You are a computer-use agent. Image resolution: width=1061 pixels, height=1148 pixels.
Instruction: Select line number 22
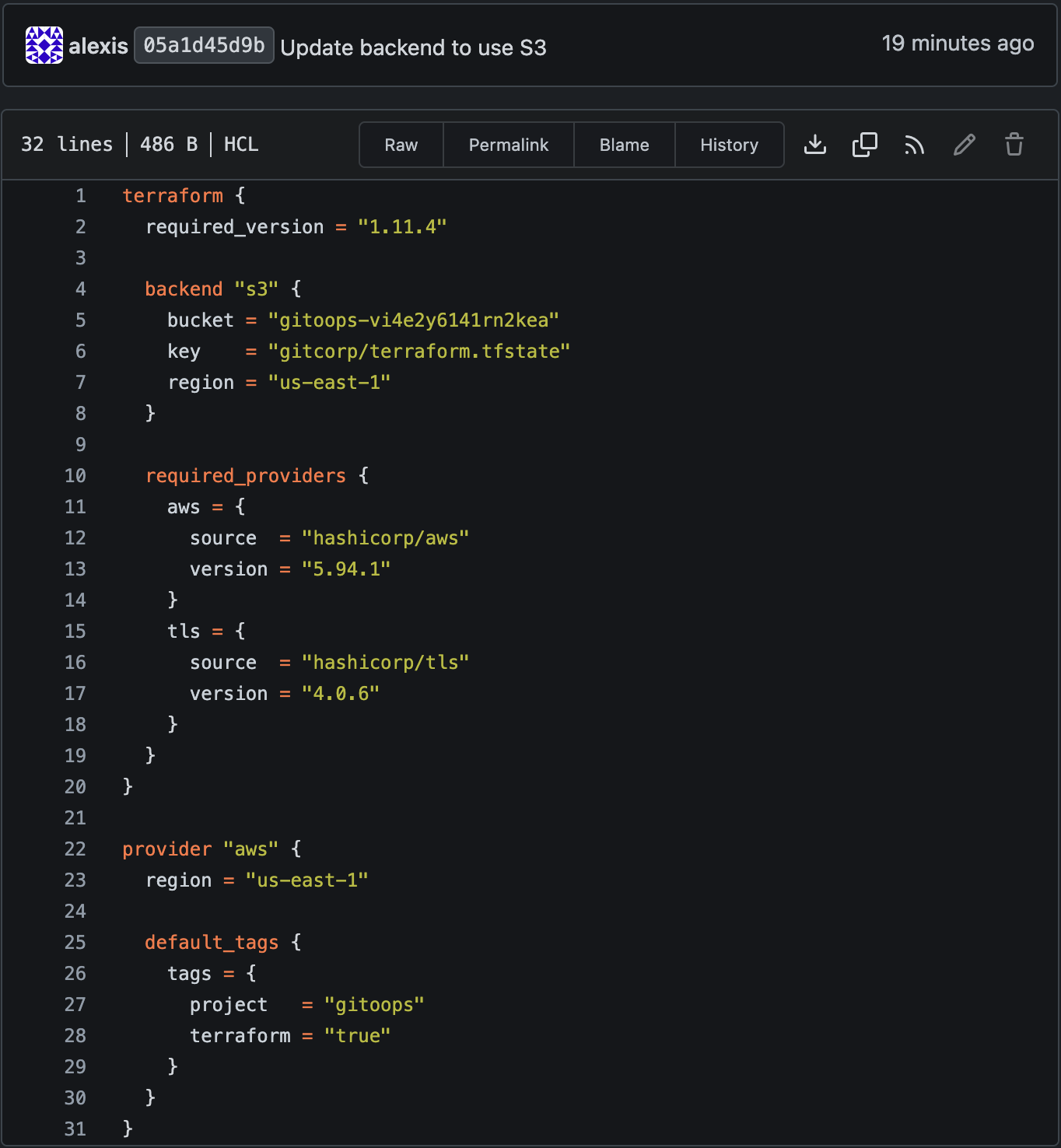click(75, 849)
